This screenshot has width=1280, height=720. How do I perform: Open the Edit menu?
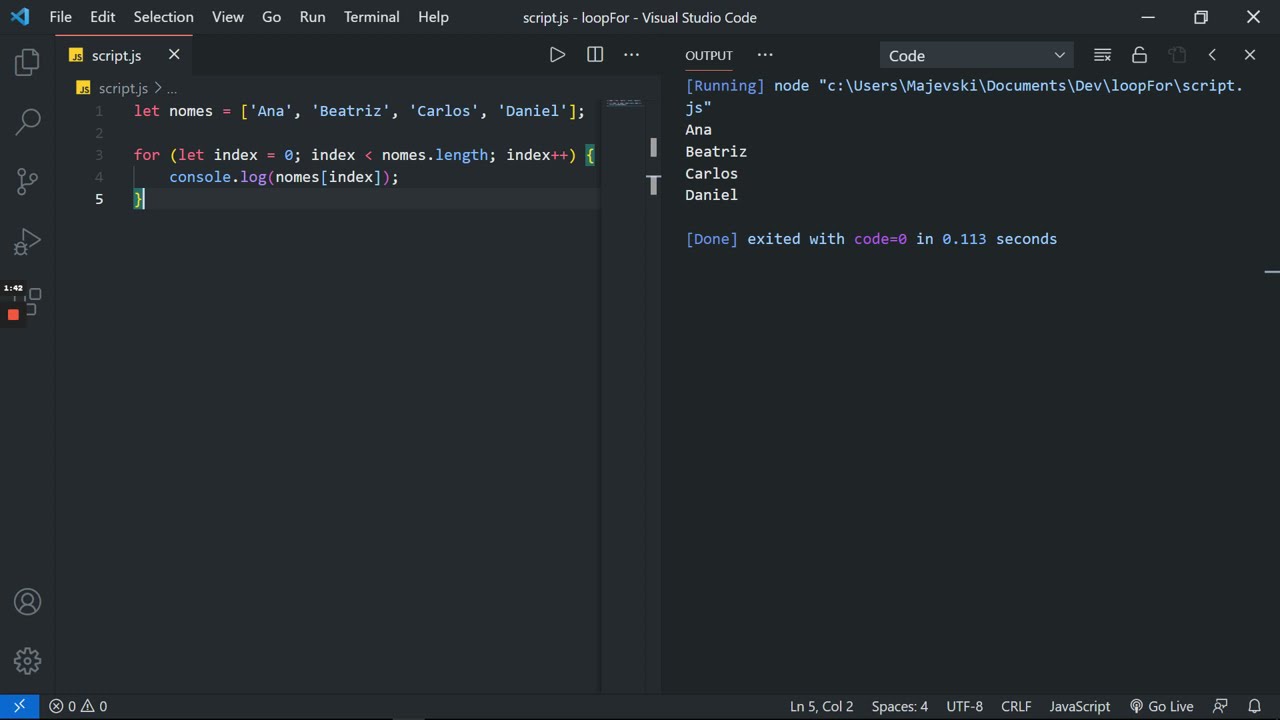point(102,17)
